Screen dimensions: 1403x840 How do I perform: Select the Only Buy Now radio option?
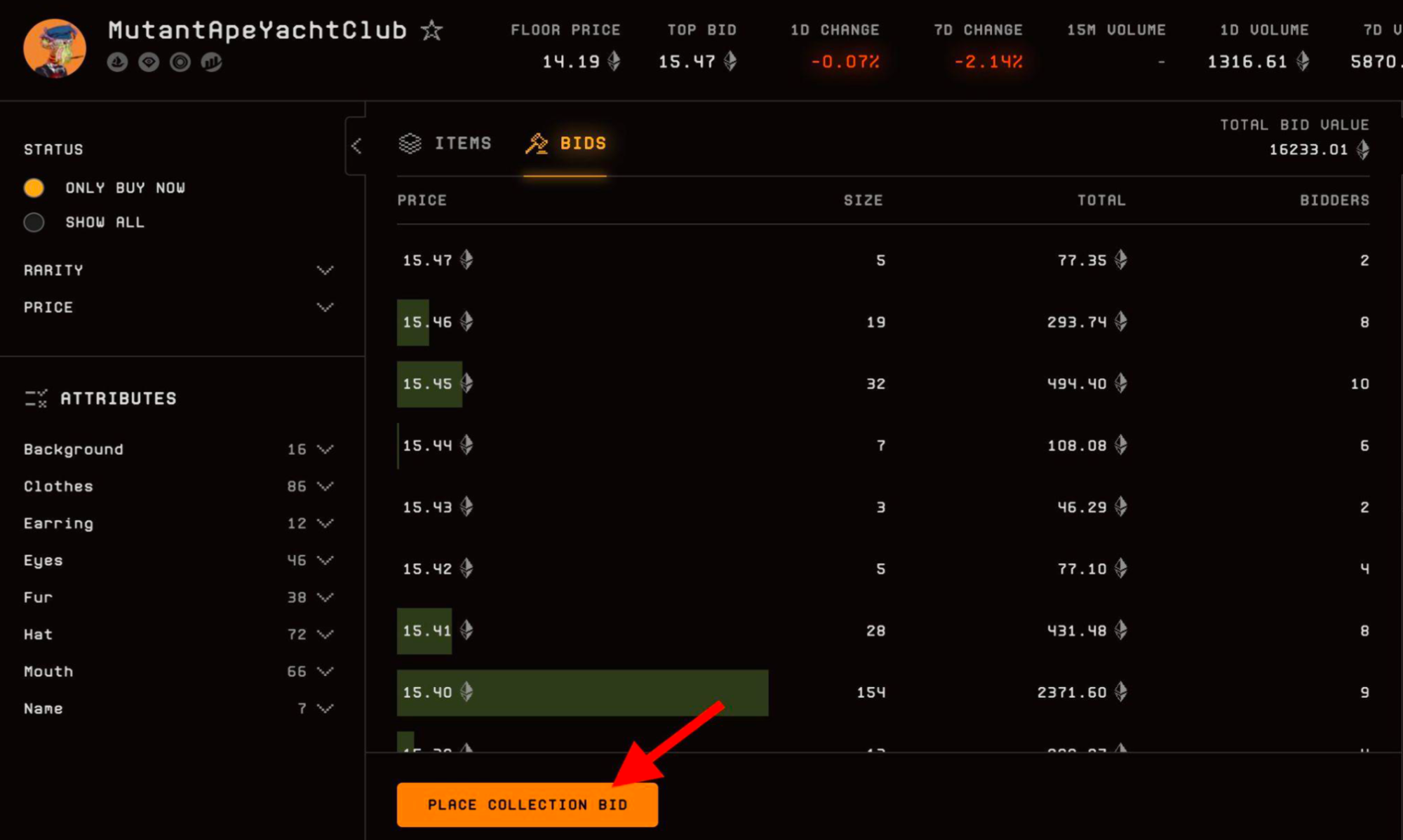click(x=34, y=188)
